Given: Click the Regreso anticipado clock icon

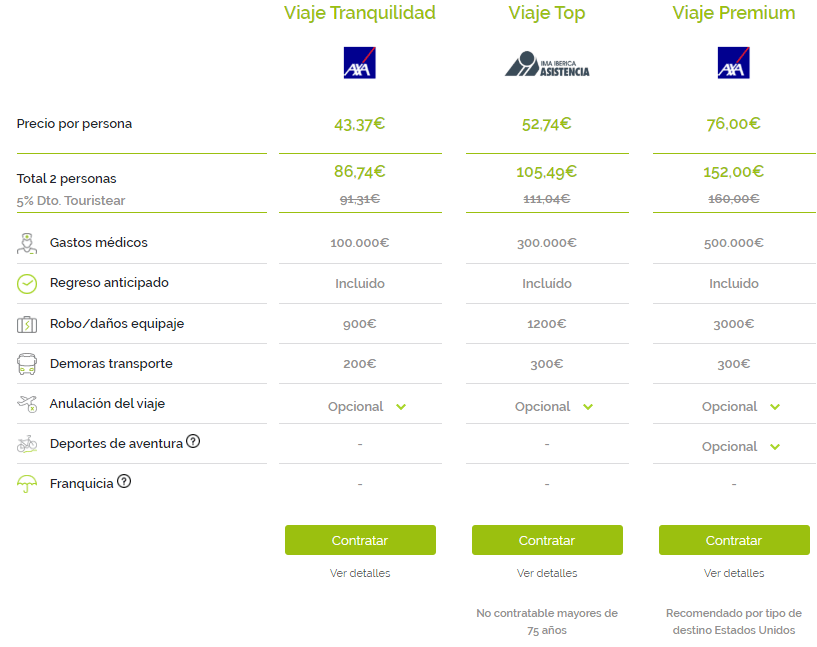Looking at the screenshot, I should tap(27, 284).
